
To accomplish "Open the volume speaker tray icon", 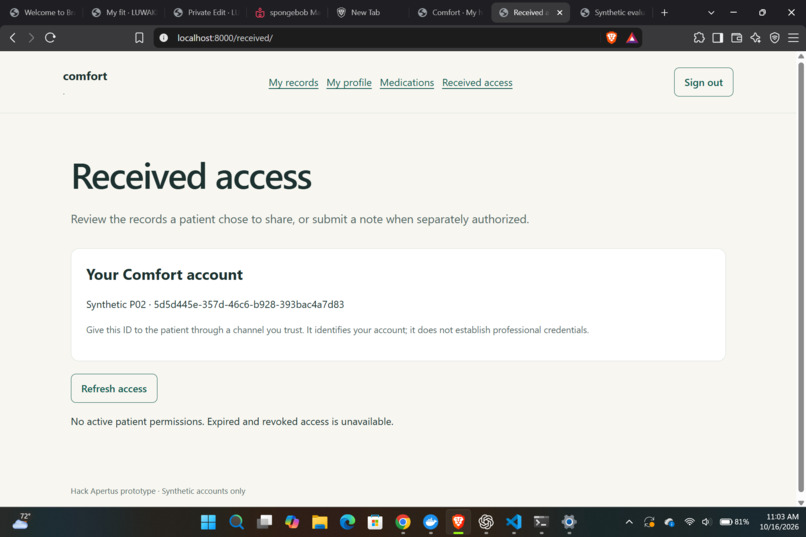I will (x=706, y=522).
